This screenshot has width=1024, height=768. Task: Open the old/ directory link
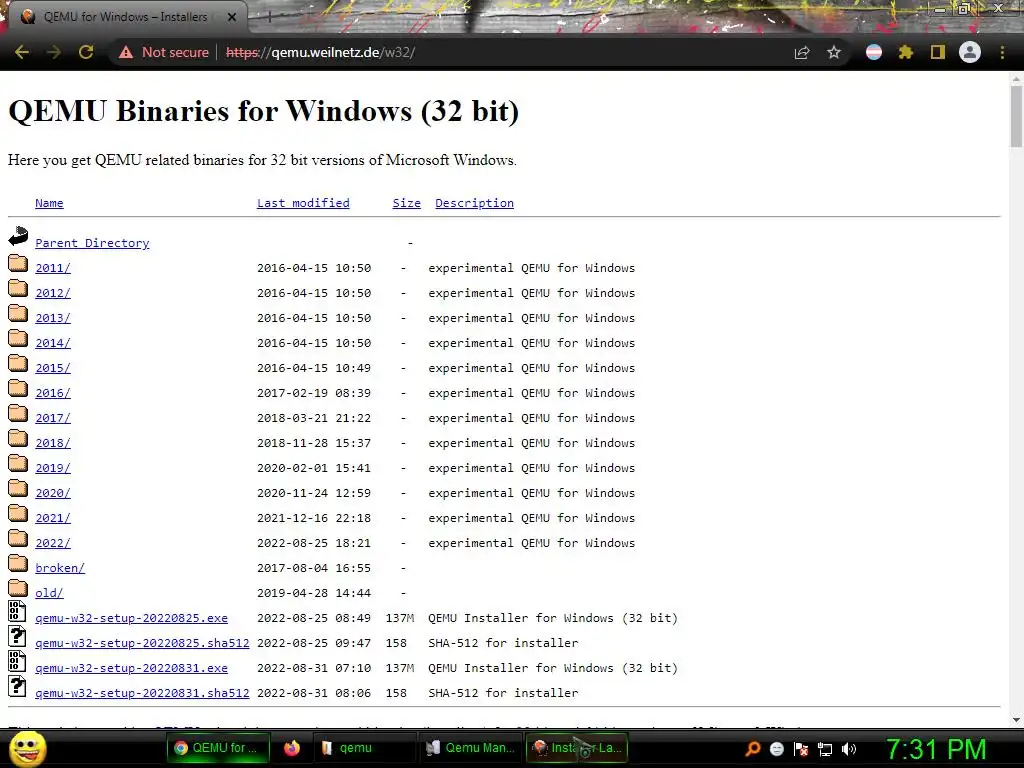[49, 593]
